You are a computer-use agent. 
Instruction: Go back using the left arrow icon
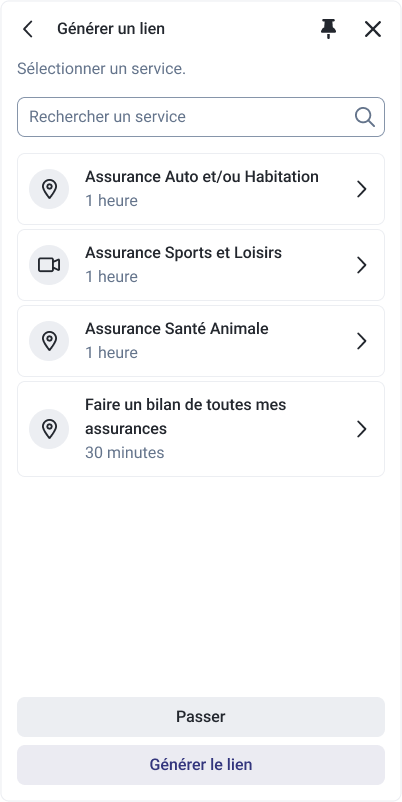coord(28,29)
